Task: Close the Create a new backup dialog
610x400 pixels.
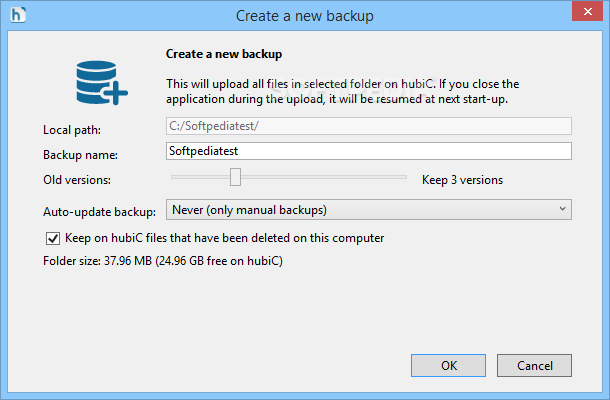Action: point(587,11)
